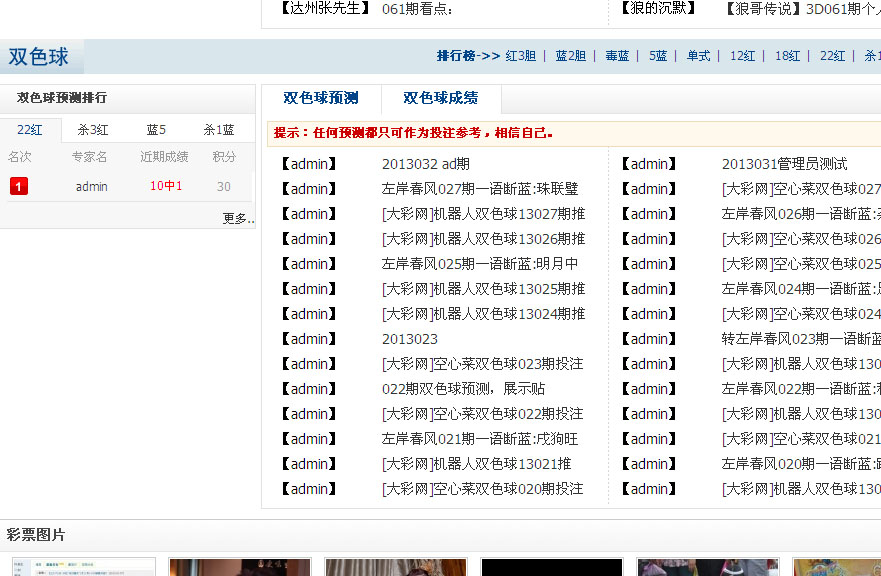Open 左岸春风022期一语断蓝 post in right column
The image size is (881, 576).
click(801, 389)
